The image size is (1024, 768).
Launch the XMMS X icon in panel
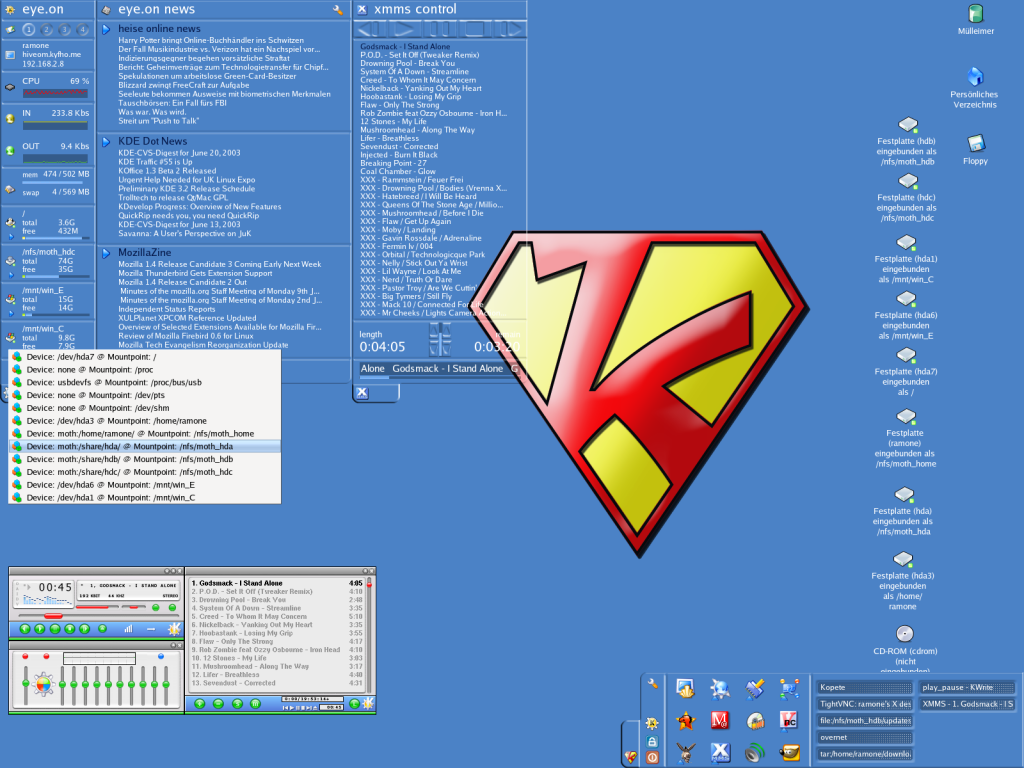click(720, 753)
